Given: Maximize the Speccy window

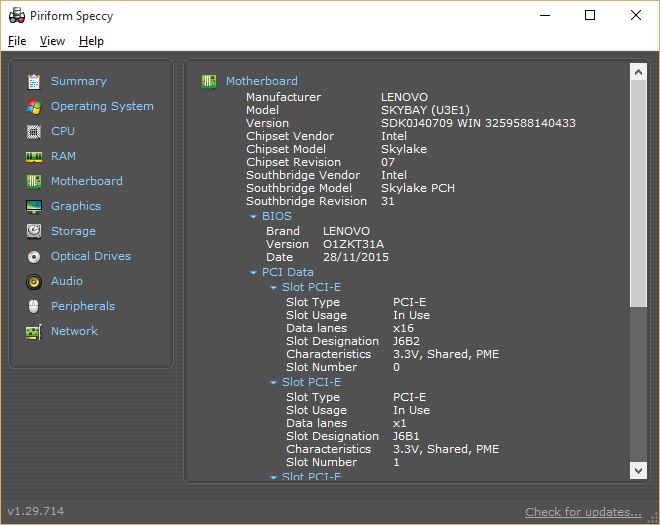Looking at the screenshot, I should pyautogui.click(x=590, y=16).
